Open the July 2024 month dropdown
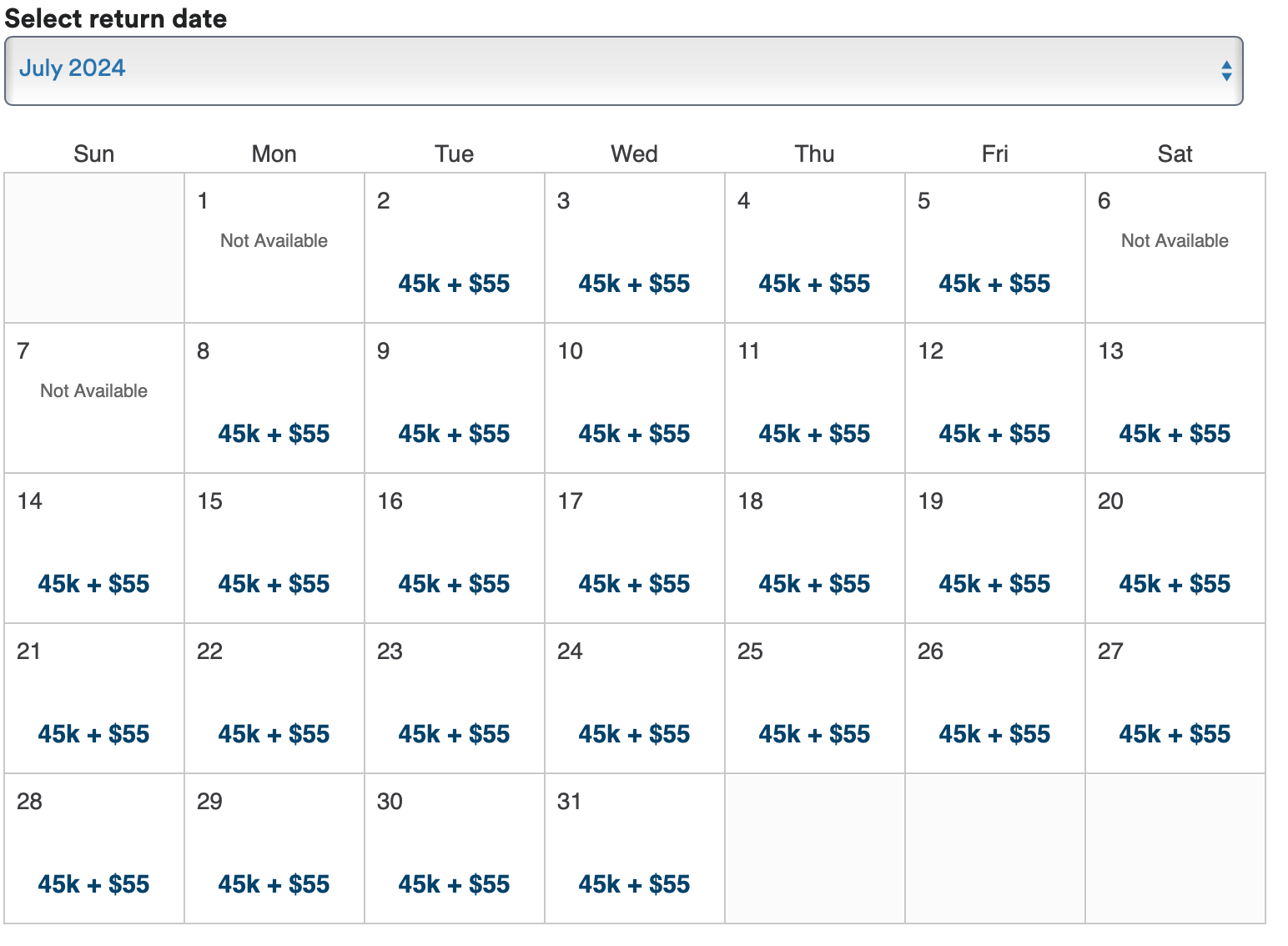The image size is (1288, 946). pos(622,70)
